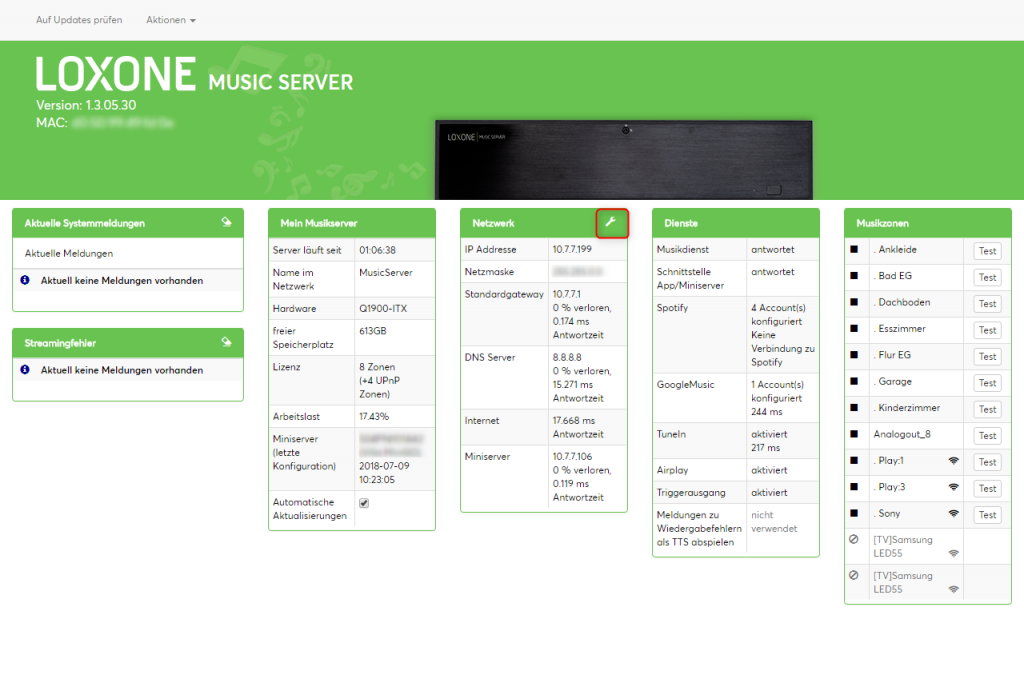Clear Streamingfehler with eraser icon
The image size is (1024, 687).
[227, 343]
